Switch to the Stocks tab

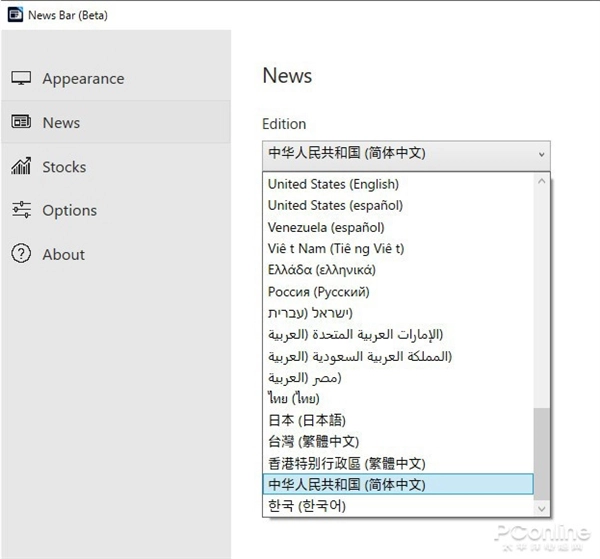click(64, 167)
